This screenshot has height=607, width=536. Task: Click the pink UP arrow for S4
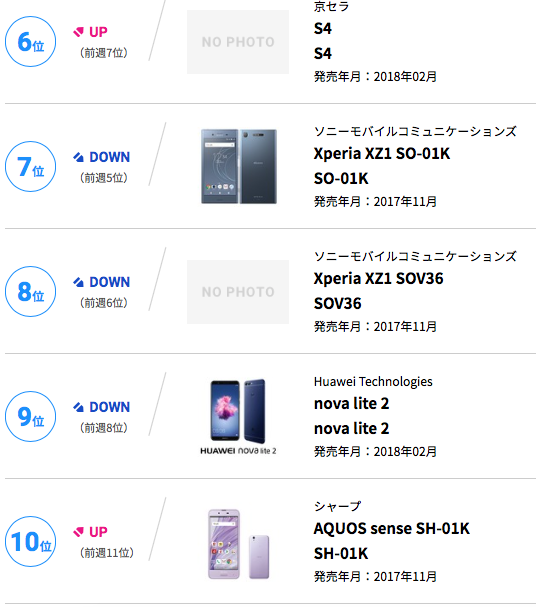pos(79,32)
